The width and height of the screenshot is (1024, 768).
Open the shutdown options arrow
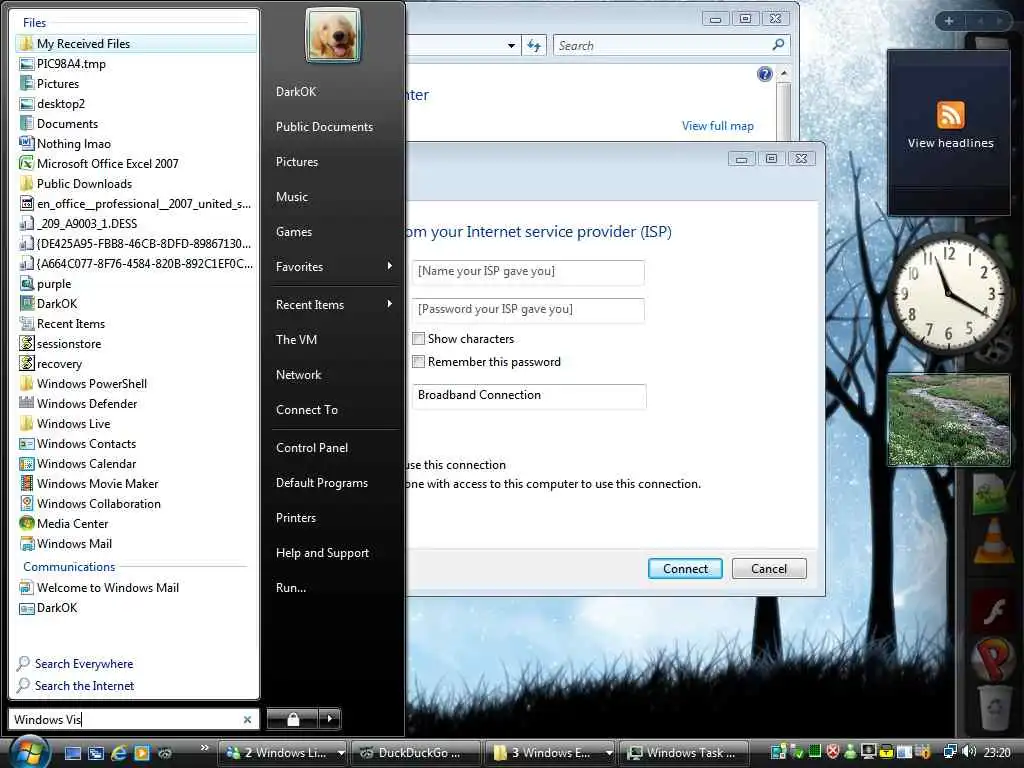(330, 719)
